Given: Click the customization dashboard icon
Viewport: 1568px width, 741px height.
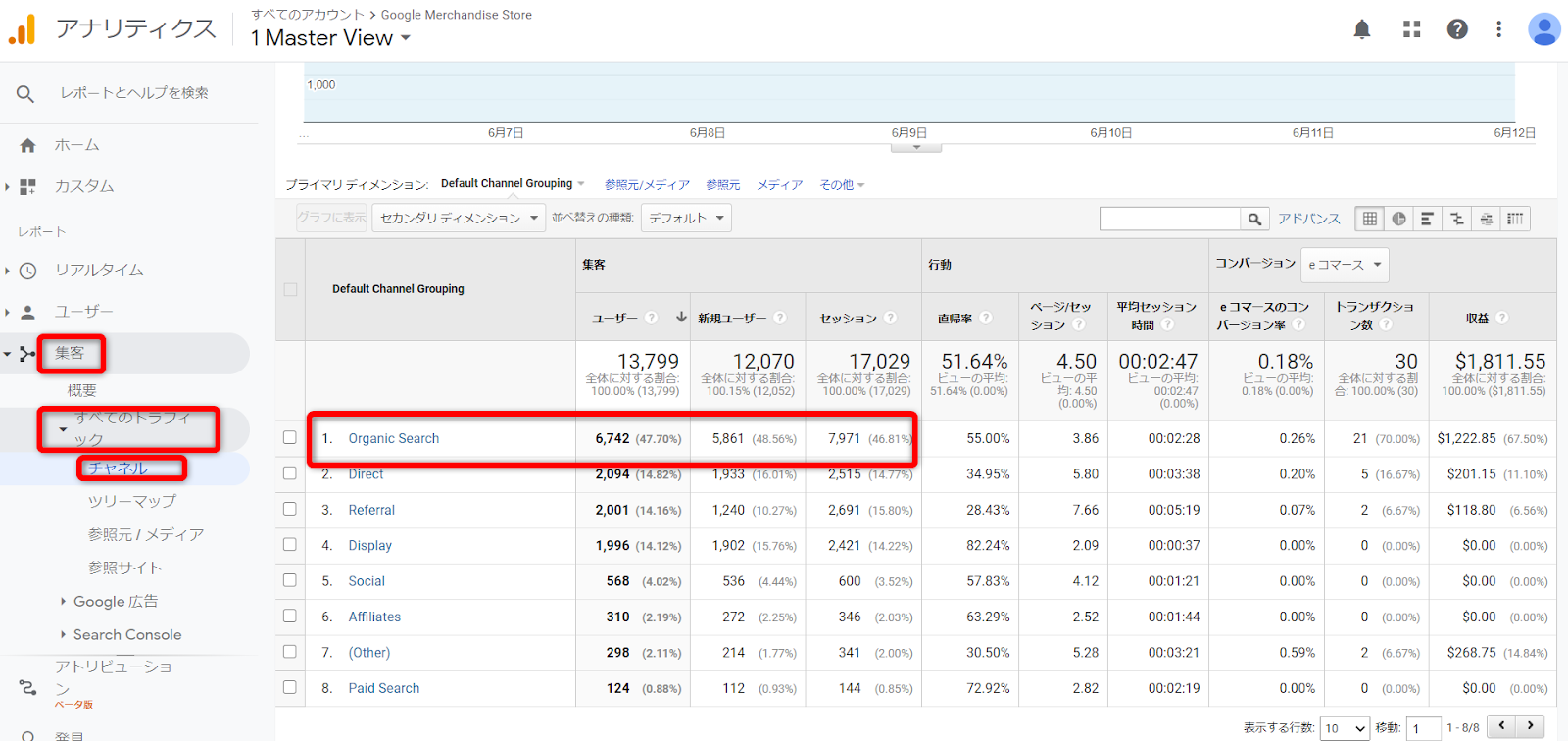Looking at the screenshot, I should [x=27, y=186].
